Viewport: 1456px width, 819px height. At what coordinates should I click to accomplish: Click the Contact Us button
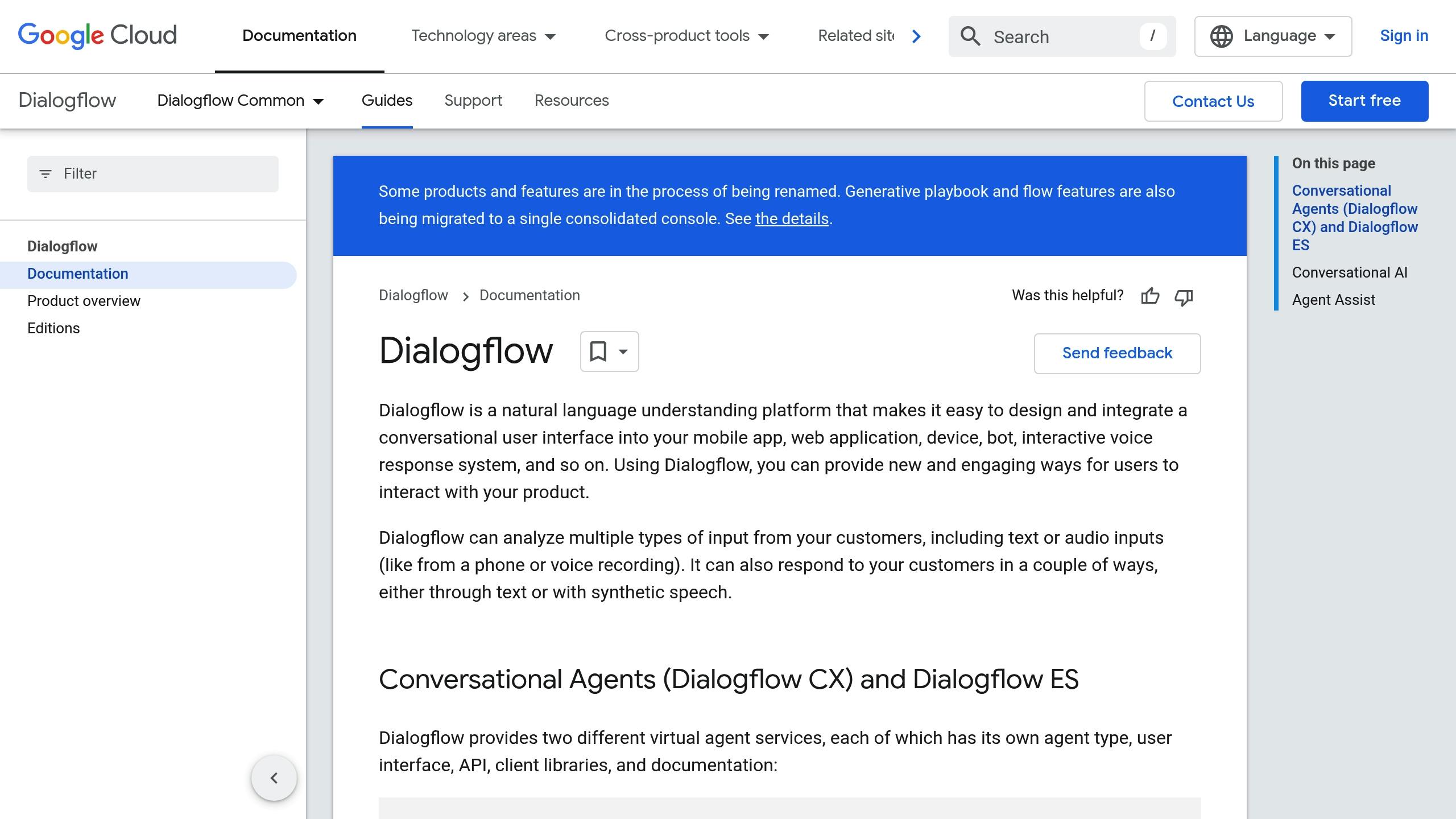coord(1213,101)
